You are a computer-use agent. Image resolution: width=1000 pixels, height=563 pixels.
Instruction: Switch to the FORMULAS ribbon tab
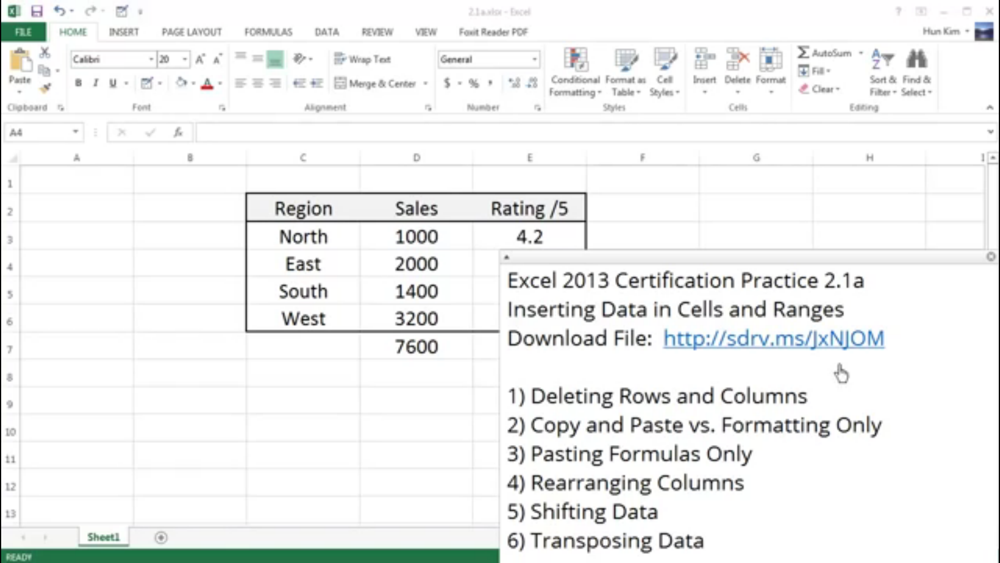click(x=268, y=32)
